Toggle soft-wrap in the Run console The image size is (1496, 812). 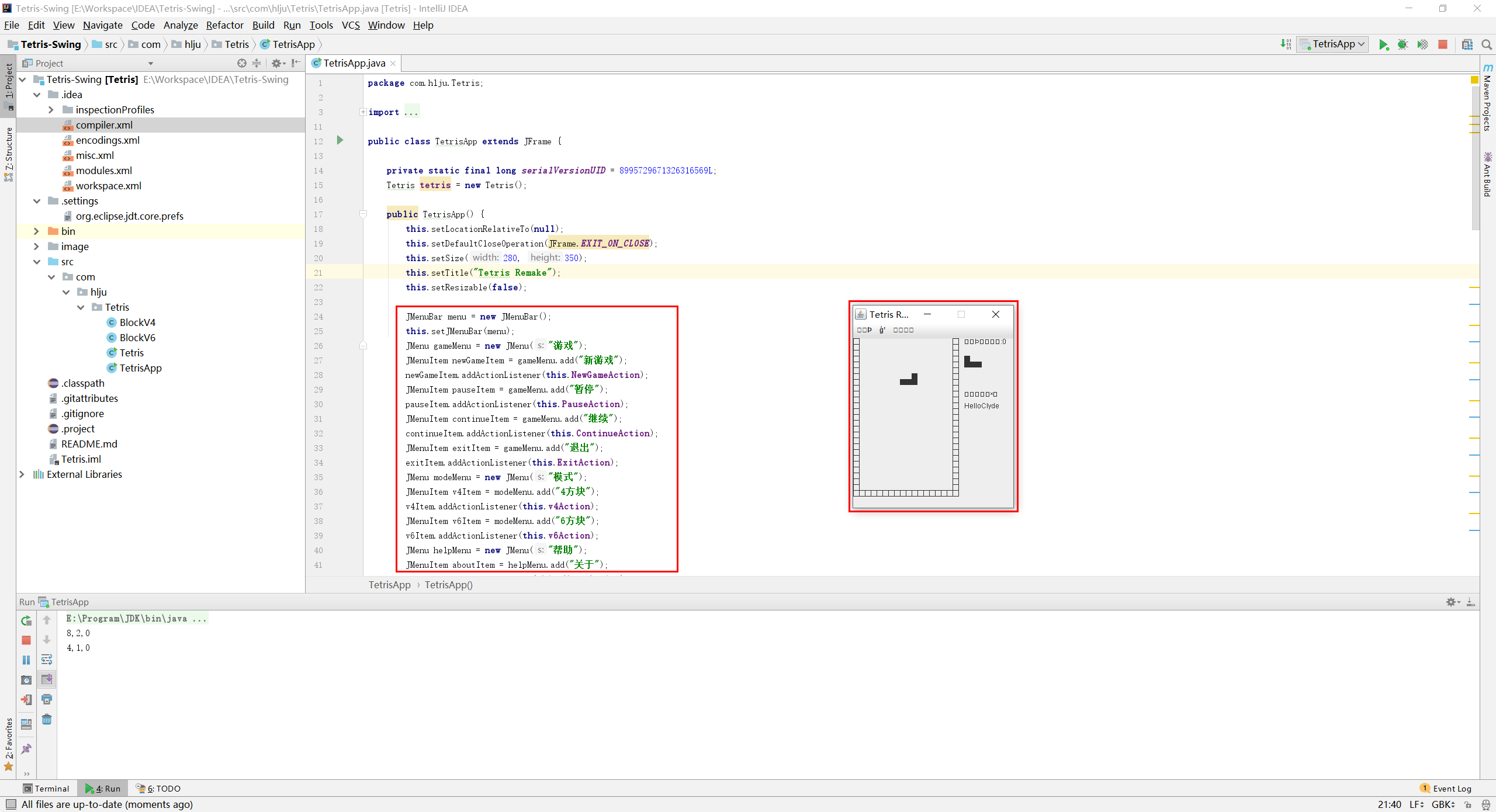click(x=47, y=660)
